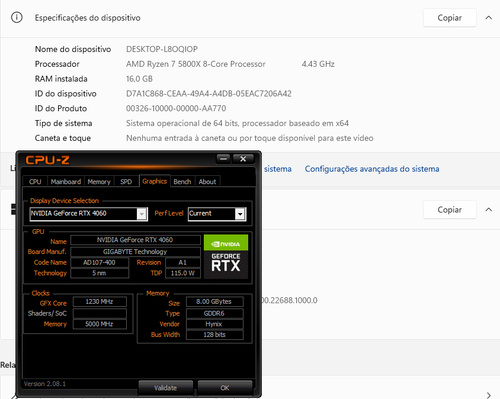
Task: Click the RAM instalada 16,0 GB value
Action: [139, 79]
